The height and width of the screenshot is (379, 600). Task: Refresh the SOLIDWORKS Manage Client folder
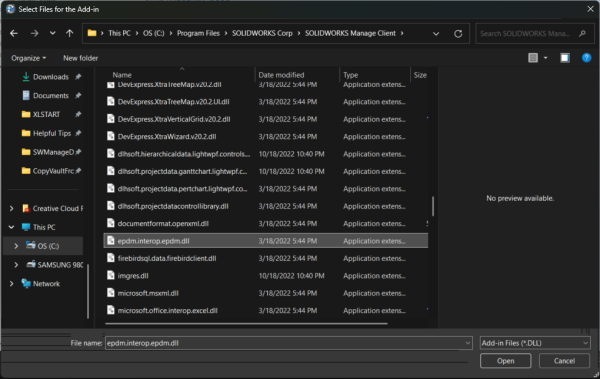458,34
